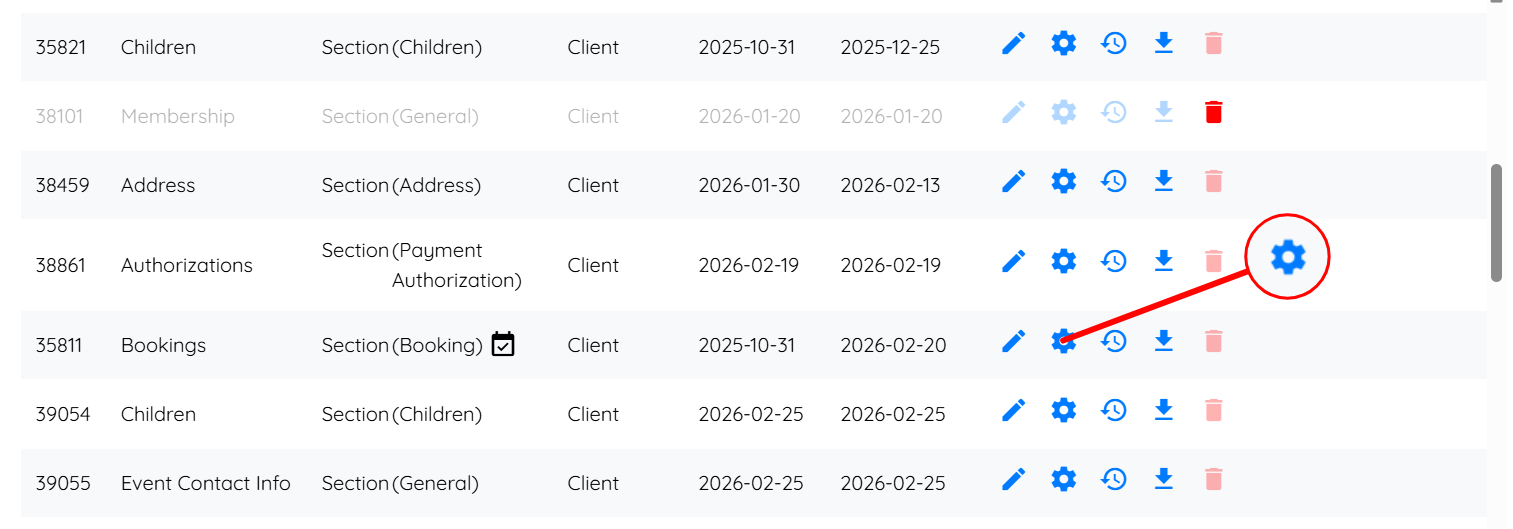Download the Children row 39054

(x=1163, y=410)
